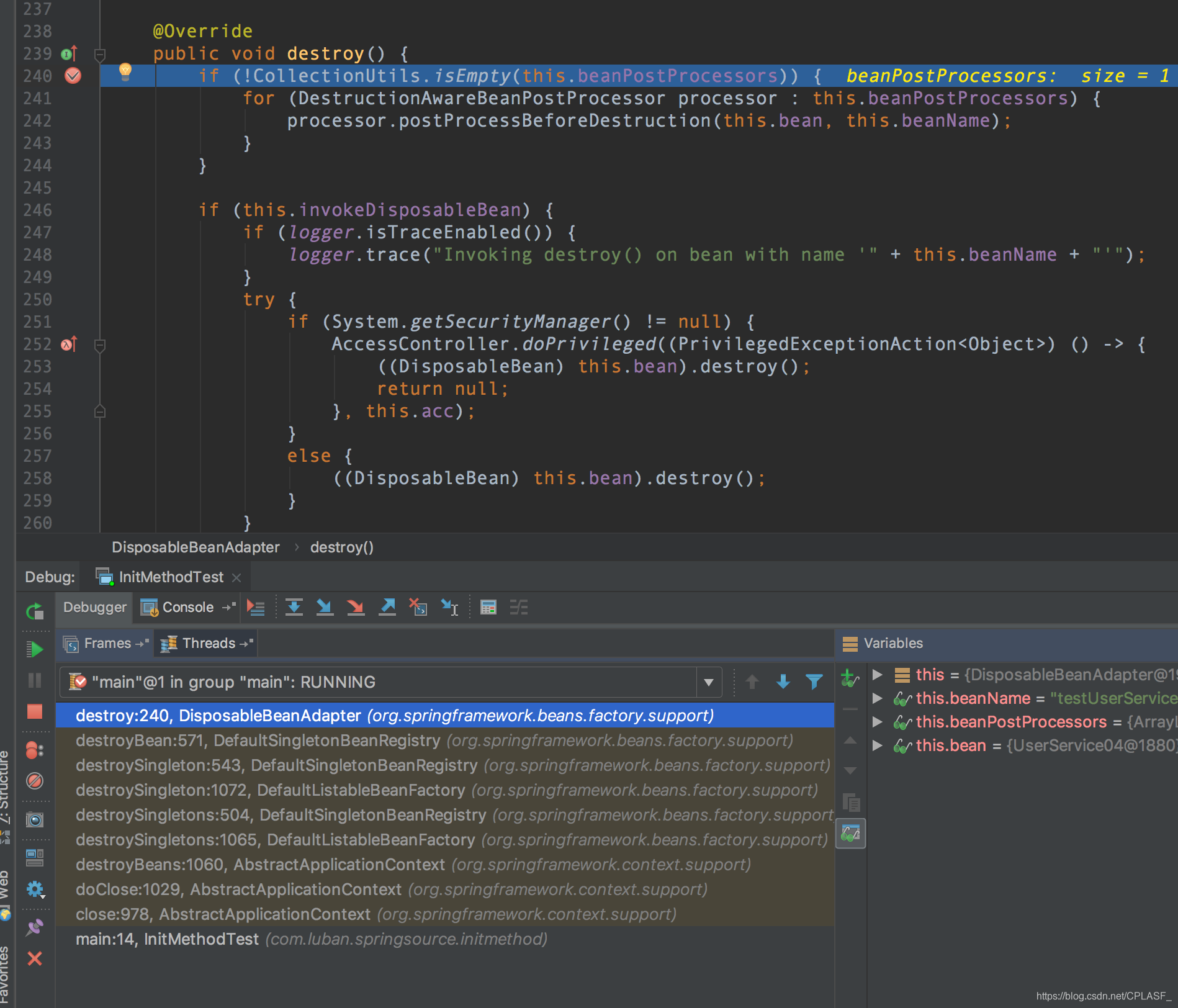Open the thread selector dropdown
The width and height of the screenshot is (1178, 1008).
708,682
